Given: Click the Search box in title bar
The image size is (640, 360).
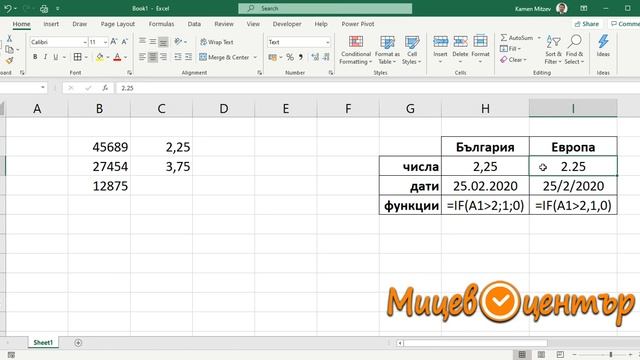Looking at the screenshot, I should pyautogui.click(x=325, y=8).
